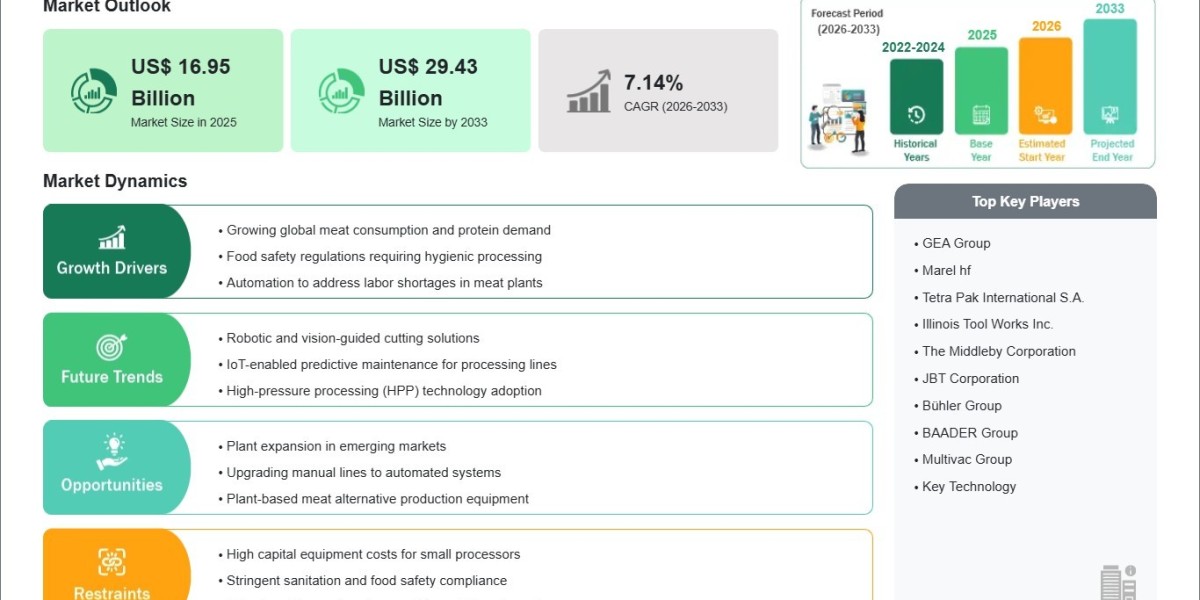Screen dimensions: 1200x600
Task: Click the rising bar chart CAGR icon
Action: coord(589,91)
